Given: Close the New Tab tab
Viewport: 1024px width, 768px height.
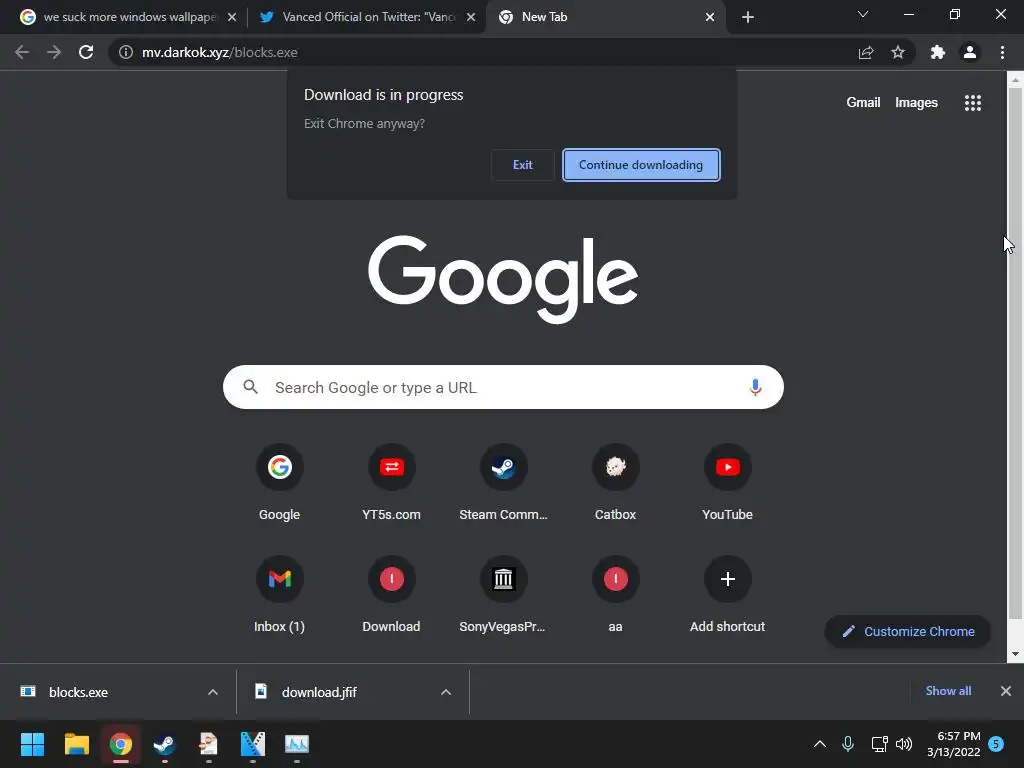Looking at the screenshot, I should tap(710, 17).
